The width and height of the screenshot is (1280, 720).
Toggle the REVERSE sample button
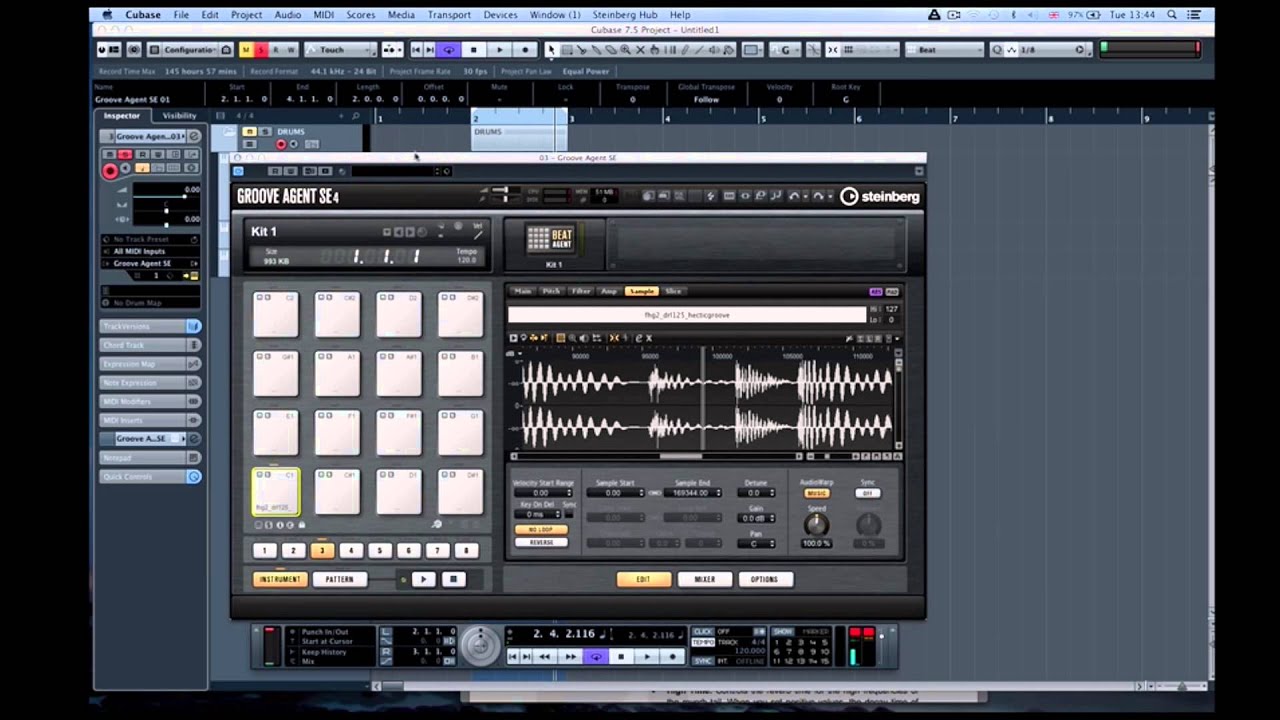point(541,542)
